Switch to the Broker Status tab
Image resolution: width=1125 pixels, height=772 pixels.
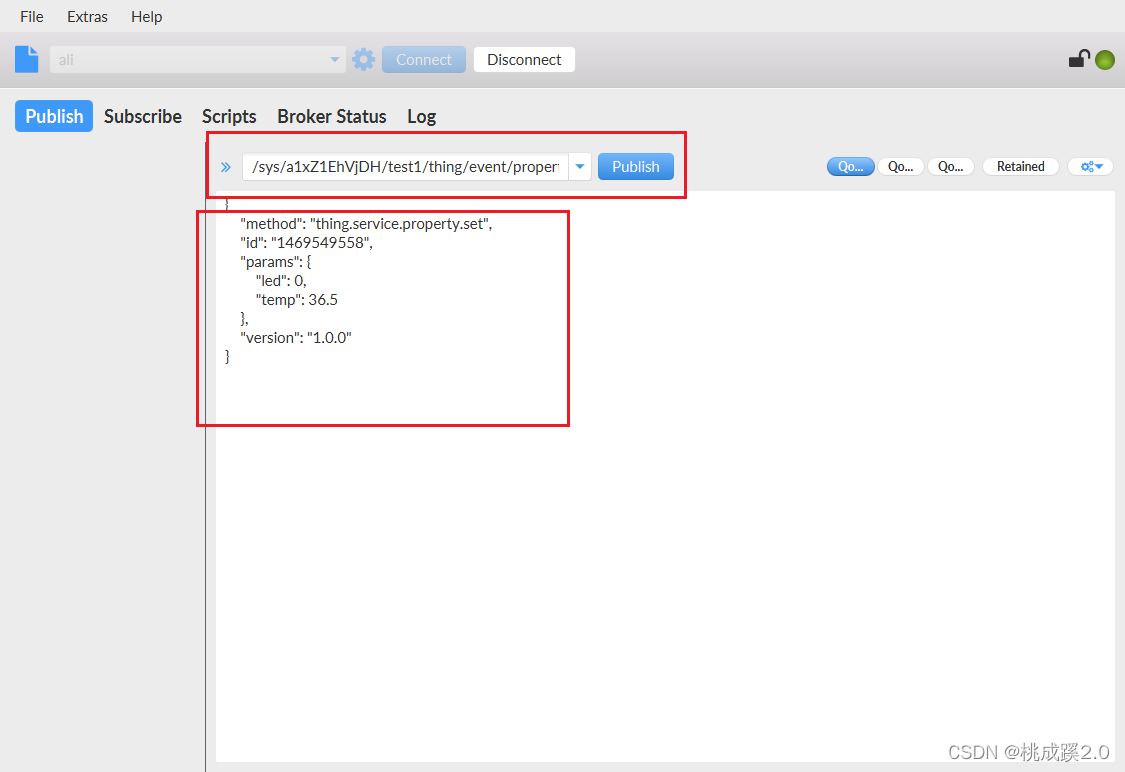point(332,116)
